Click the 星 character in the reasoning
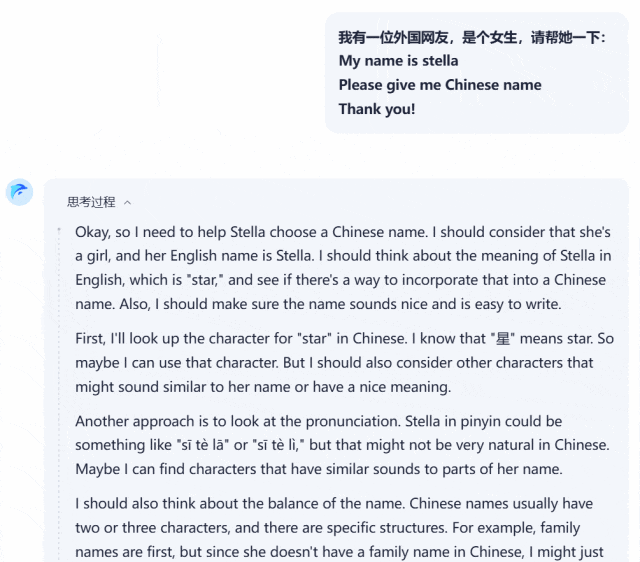The height and width of the screenshot is (562, 640). coord(503,339)
